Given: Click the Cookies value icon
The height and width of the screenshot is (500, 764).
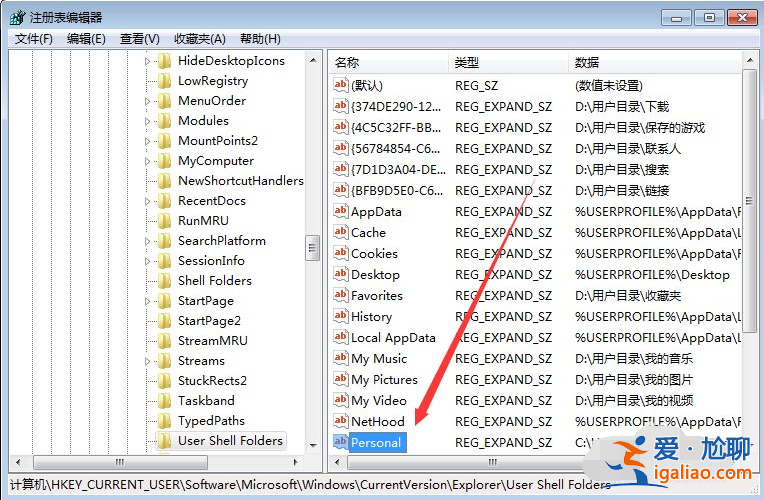Looking at the screenshot, I should [341, 252].
